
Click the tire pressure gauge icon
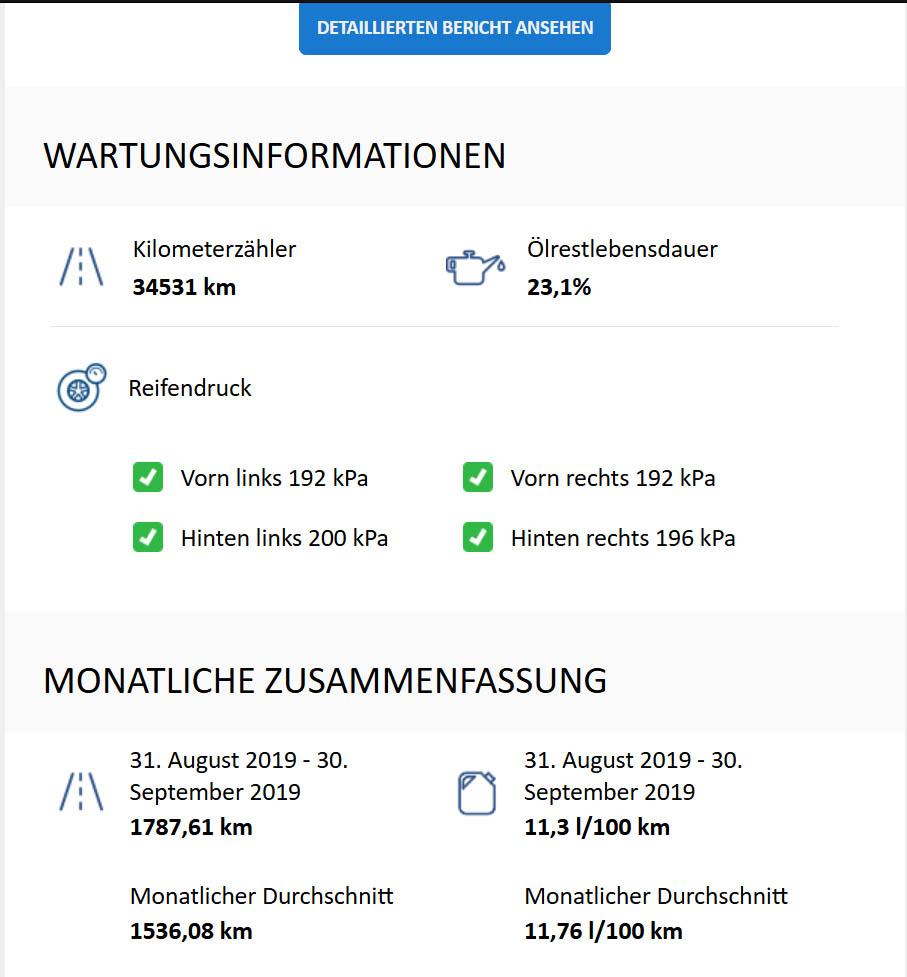(x=82, y=387)
